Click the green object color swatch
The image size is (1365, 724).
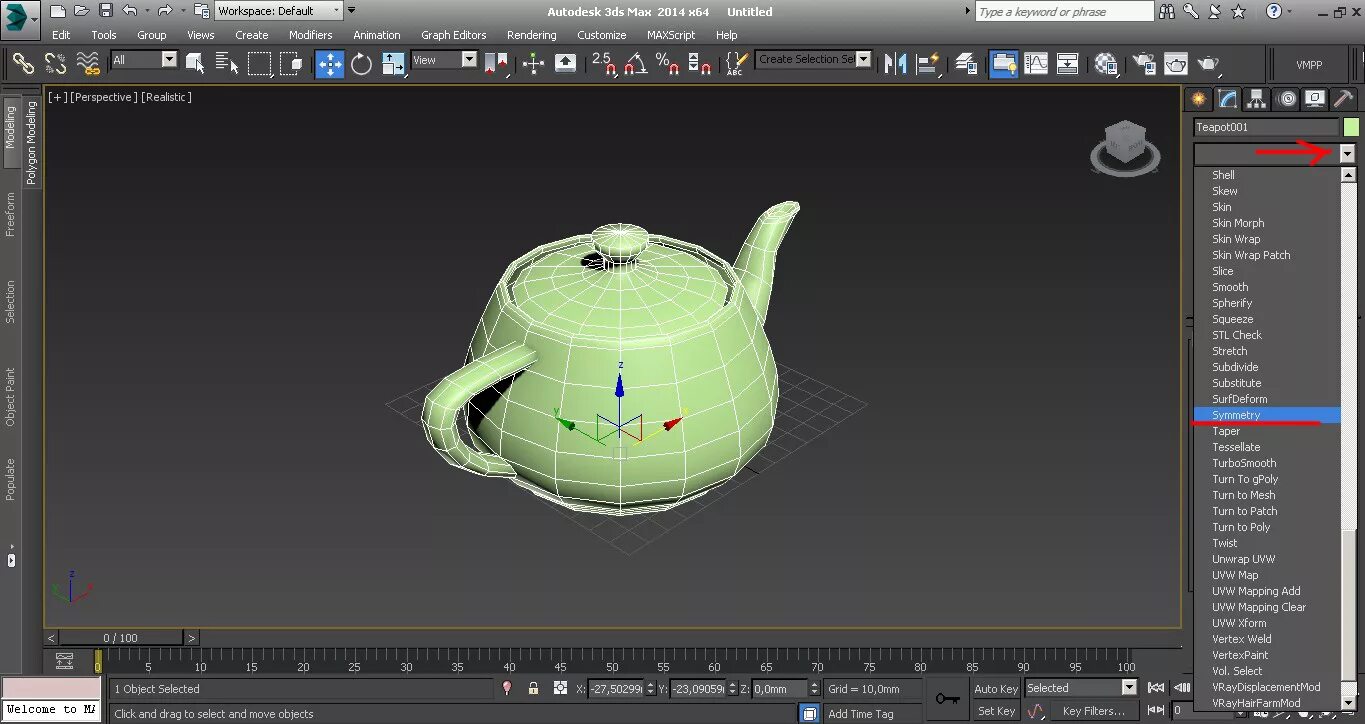click(x=1351, y=127)
